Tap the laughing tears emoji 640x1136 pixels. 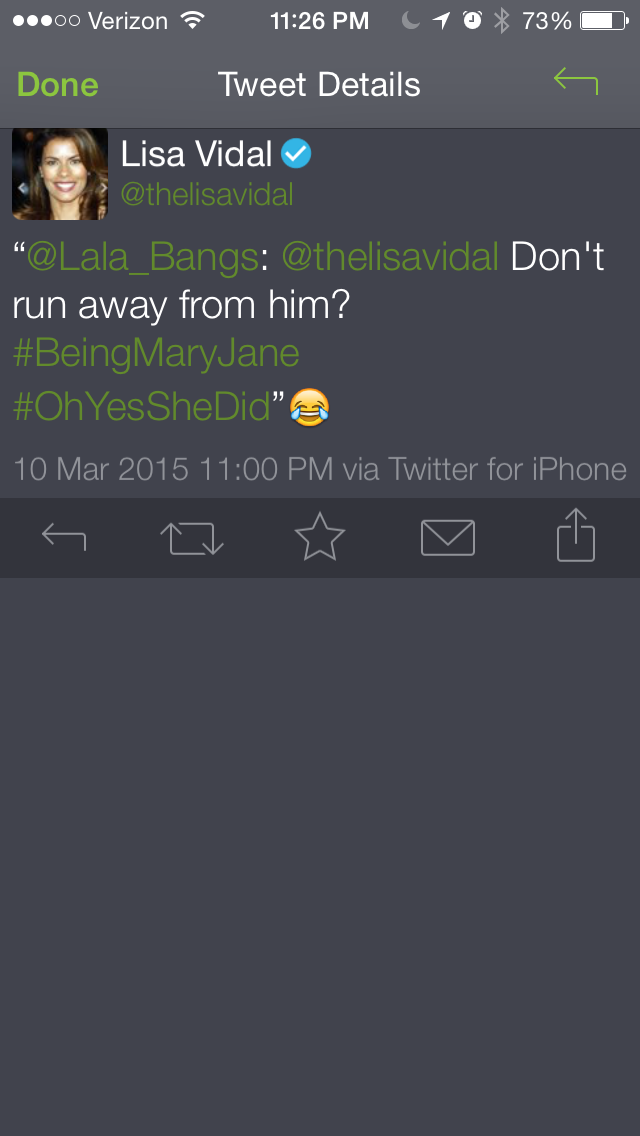click(x=309, y=407)
